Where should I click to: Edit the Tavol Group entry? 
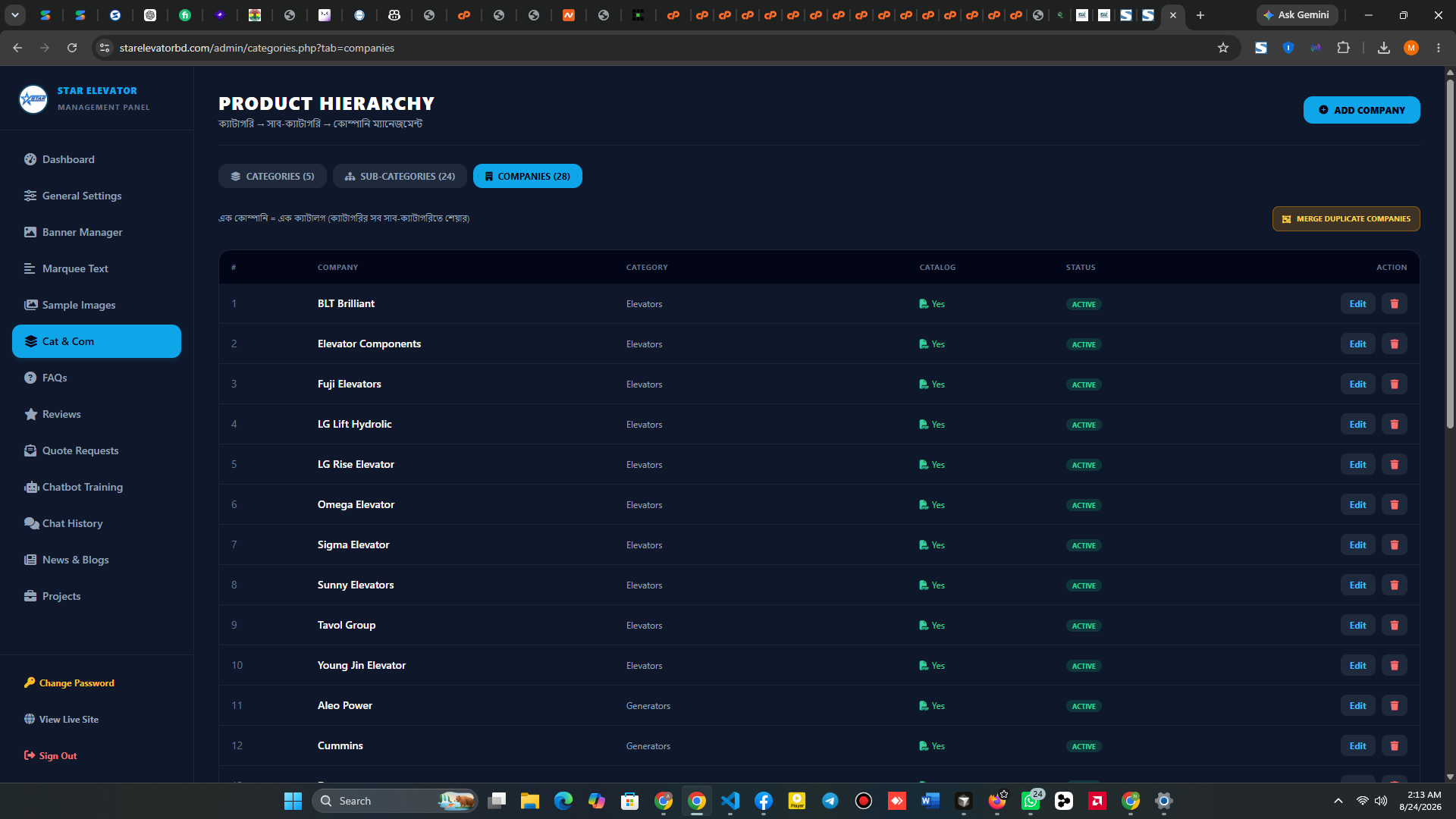[1357, 626]
